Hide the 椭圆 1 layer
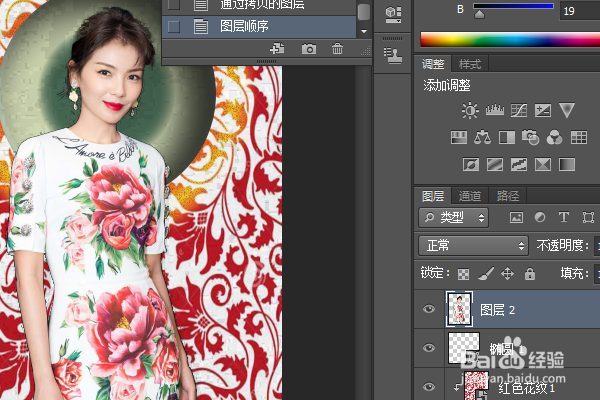Viewport: 600px width, 400px height. point(429,348)
